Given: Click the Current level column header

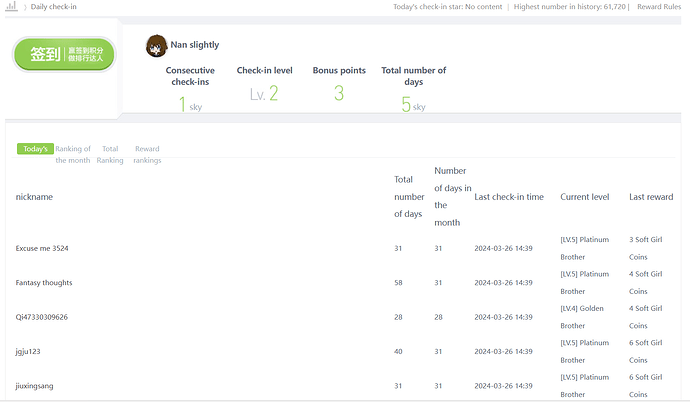Looking at the screenshot, I should (584, 197).
